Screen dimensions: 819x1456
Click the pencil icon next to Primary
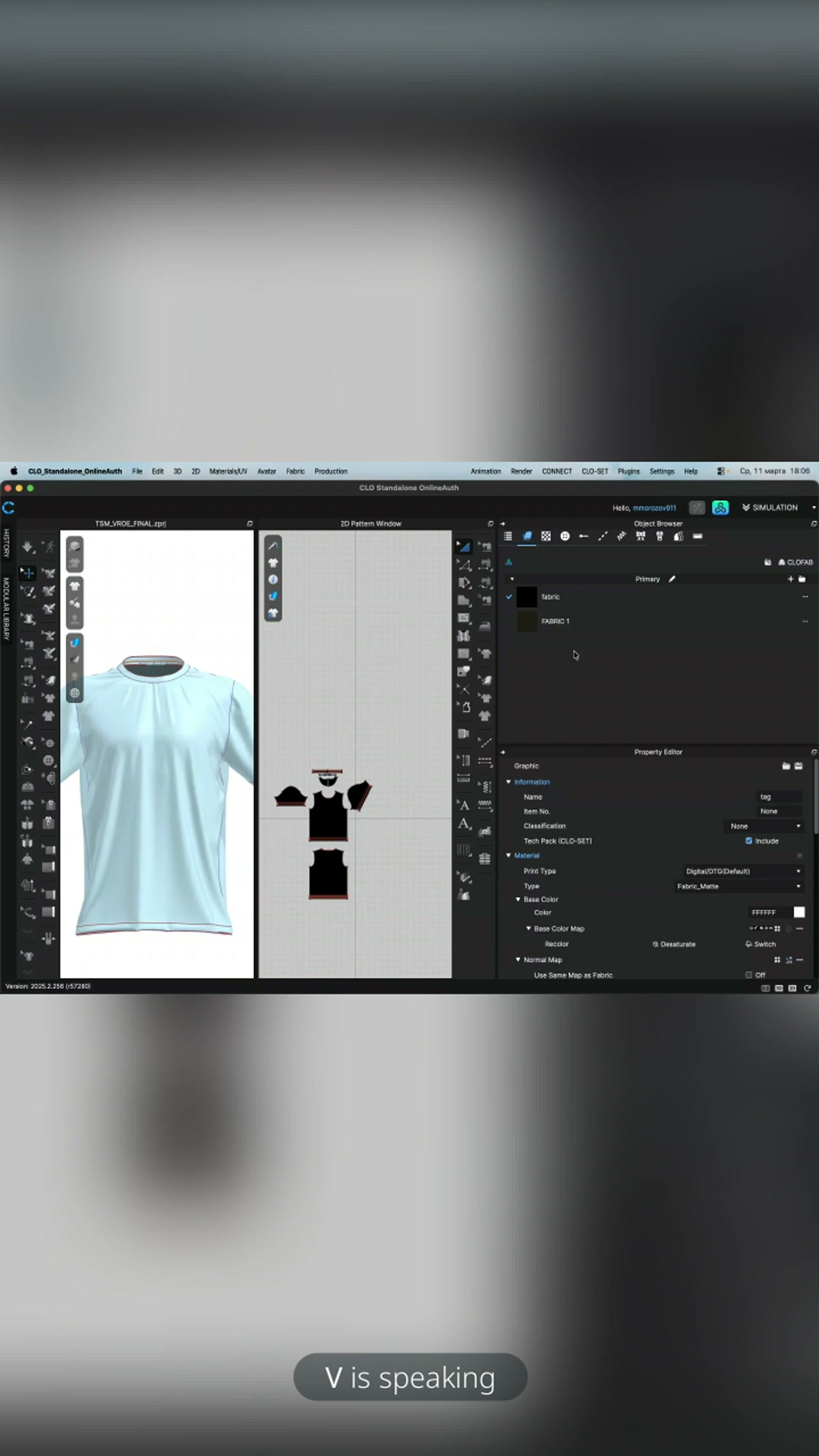coord(672,579)
